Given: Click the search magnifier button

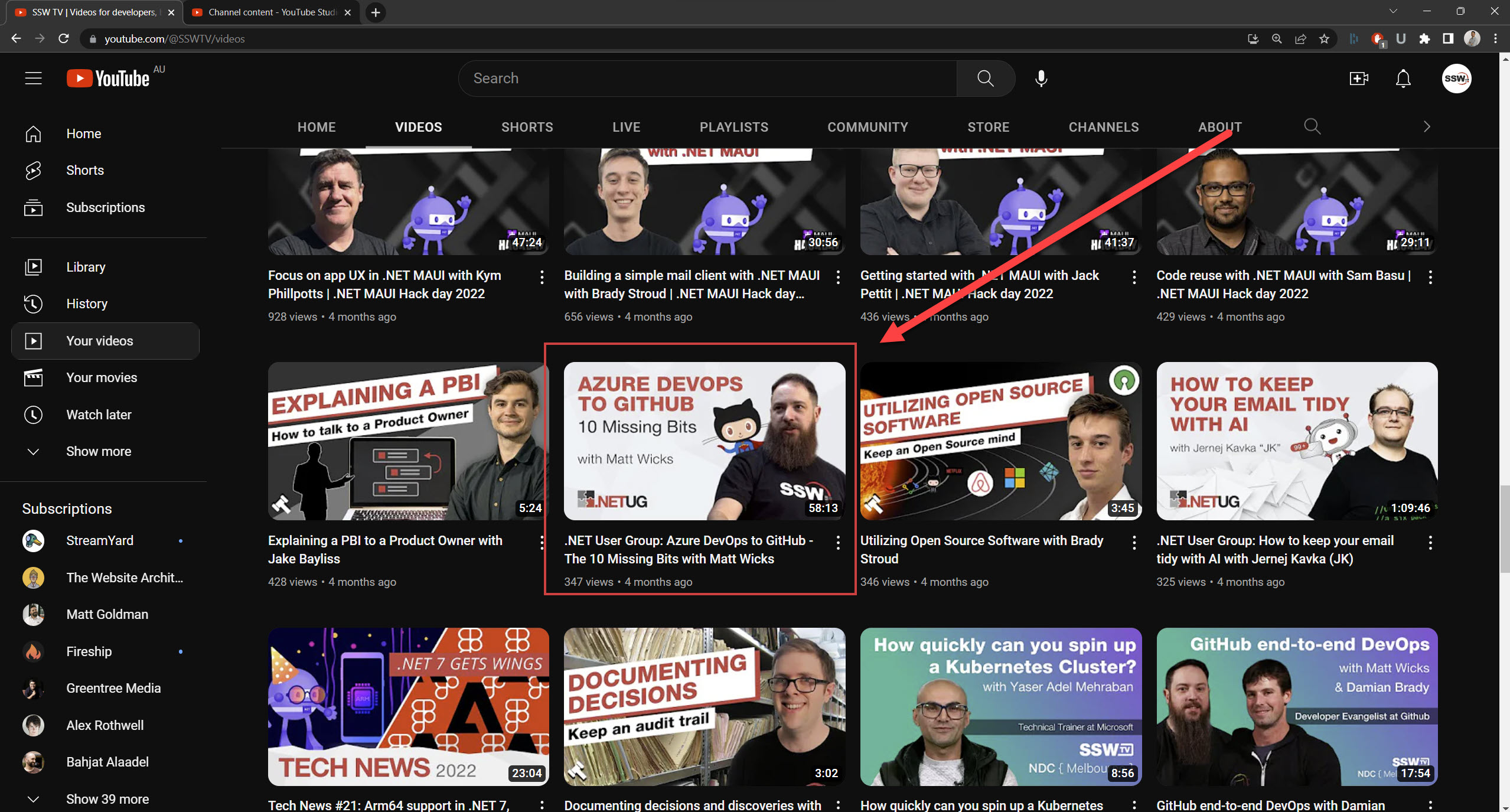Looking at the screenshot, I should point(985,78).
